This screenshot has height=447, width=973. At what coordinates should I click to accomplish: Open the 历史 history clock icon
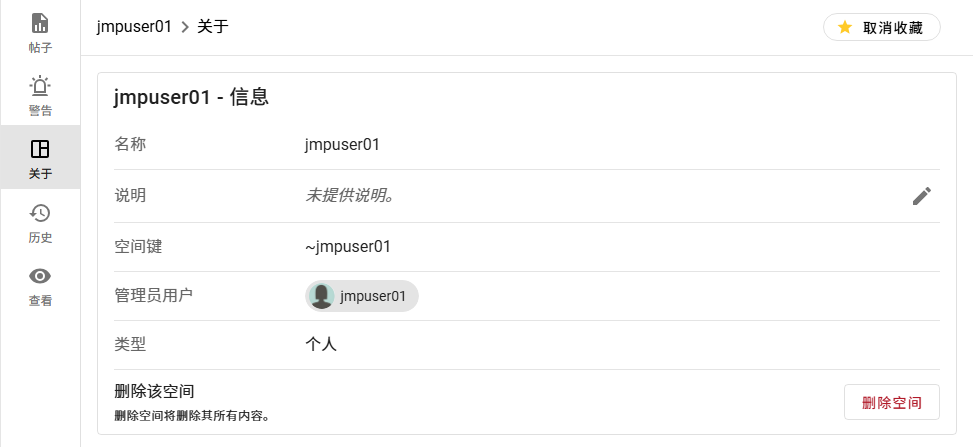(40, 213)
